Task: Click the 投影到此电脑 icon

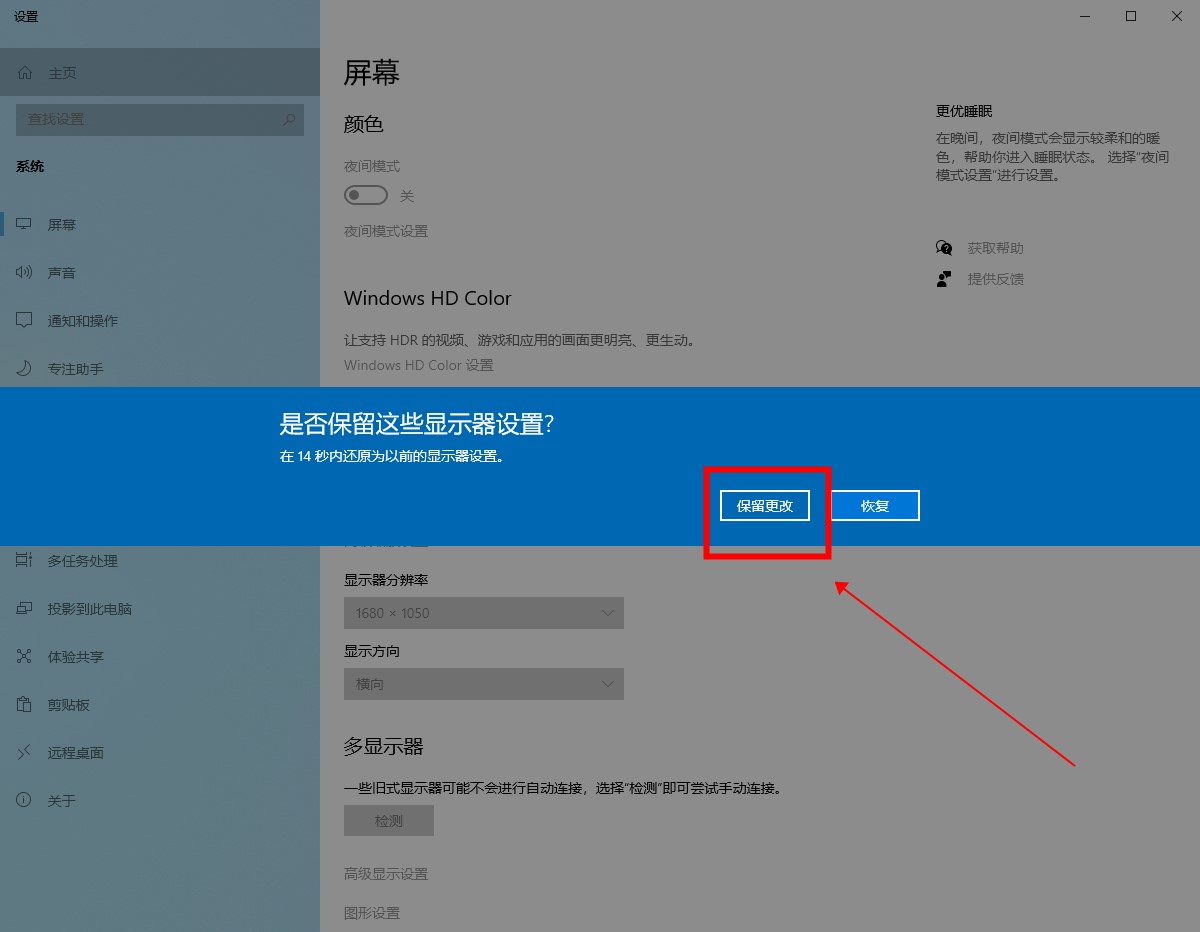Action: click(x=25, y=609)
